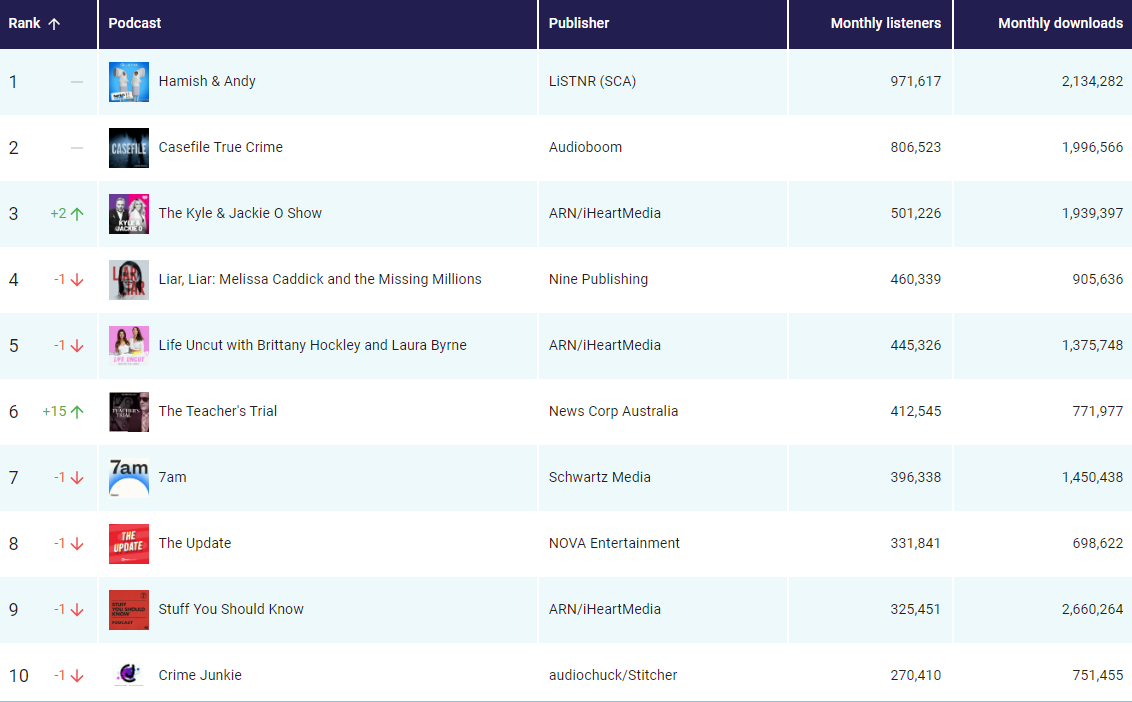Click the Hamish & Andy podcast artwork

pyautogui.click(x=129, y=82)
